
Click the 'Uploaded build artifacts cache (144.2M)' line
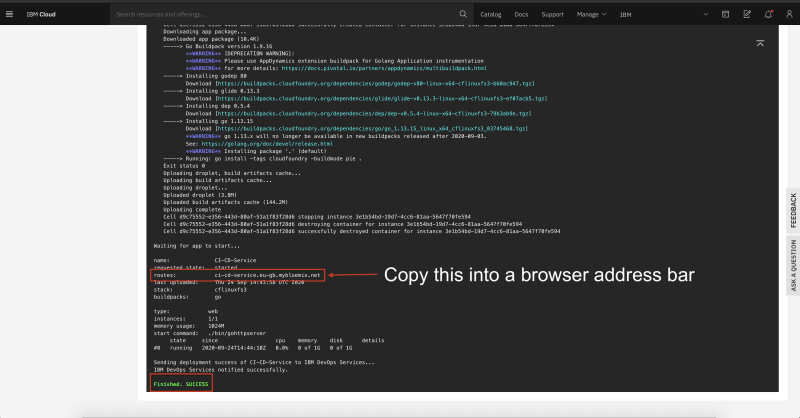(226, 202)
